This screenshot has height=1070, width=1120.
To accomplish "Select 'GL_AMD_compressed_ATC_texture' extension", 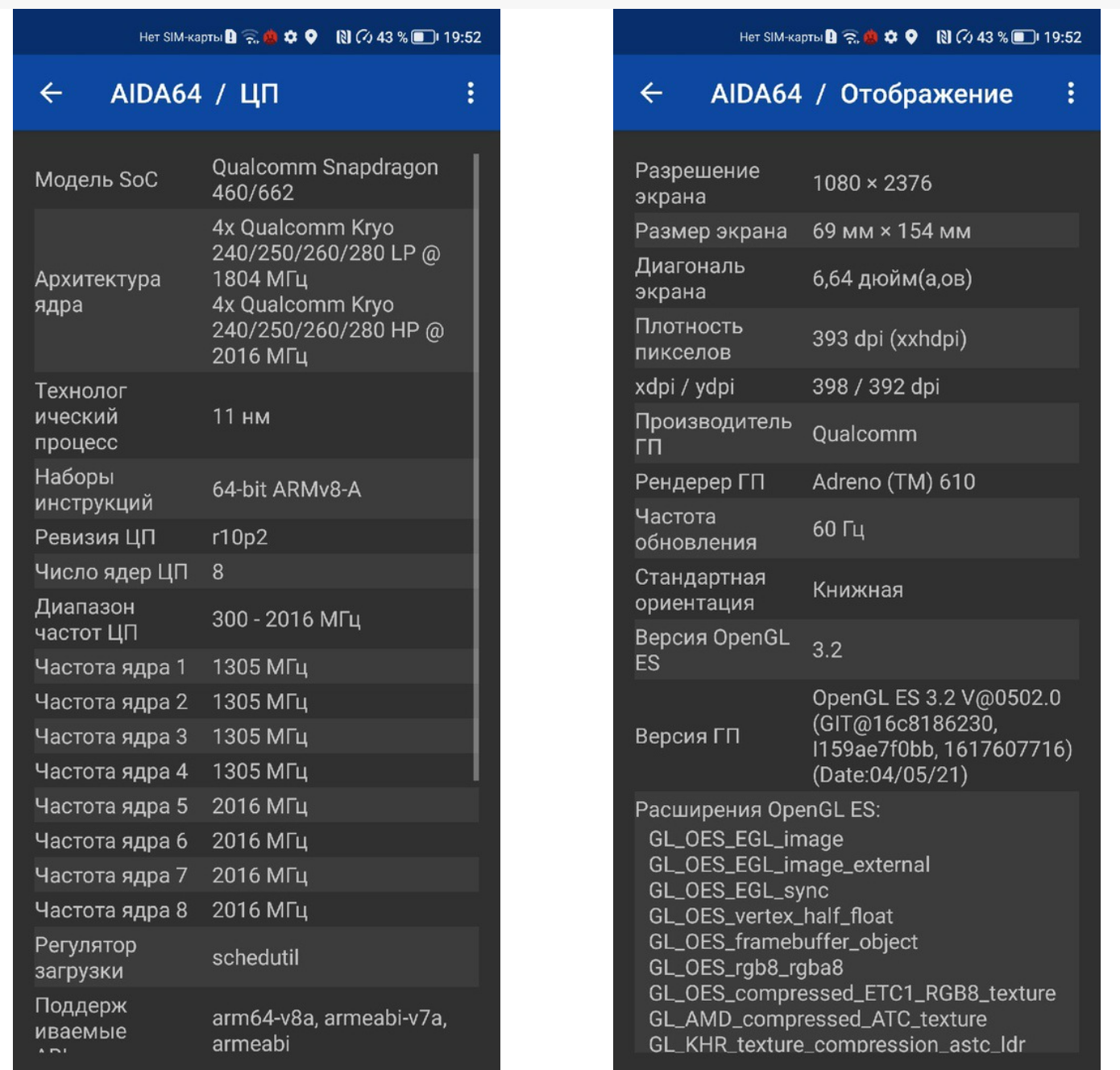I will coord(818,1019).
